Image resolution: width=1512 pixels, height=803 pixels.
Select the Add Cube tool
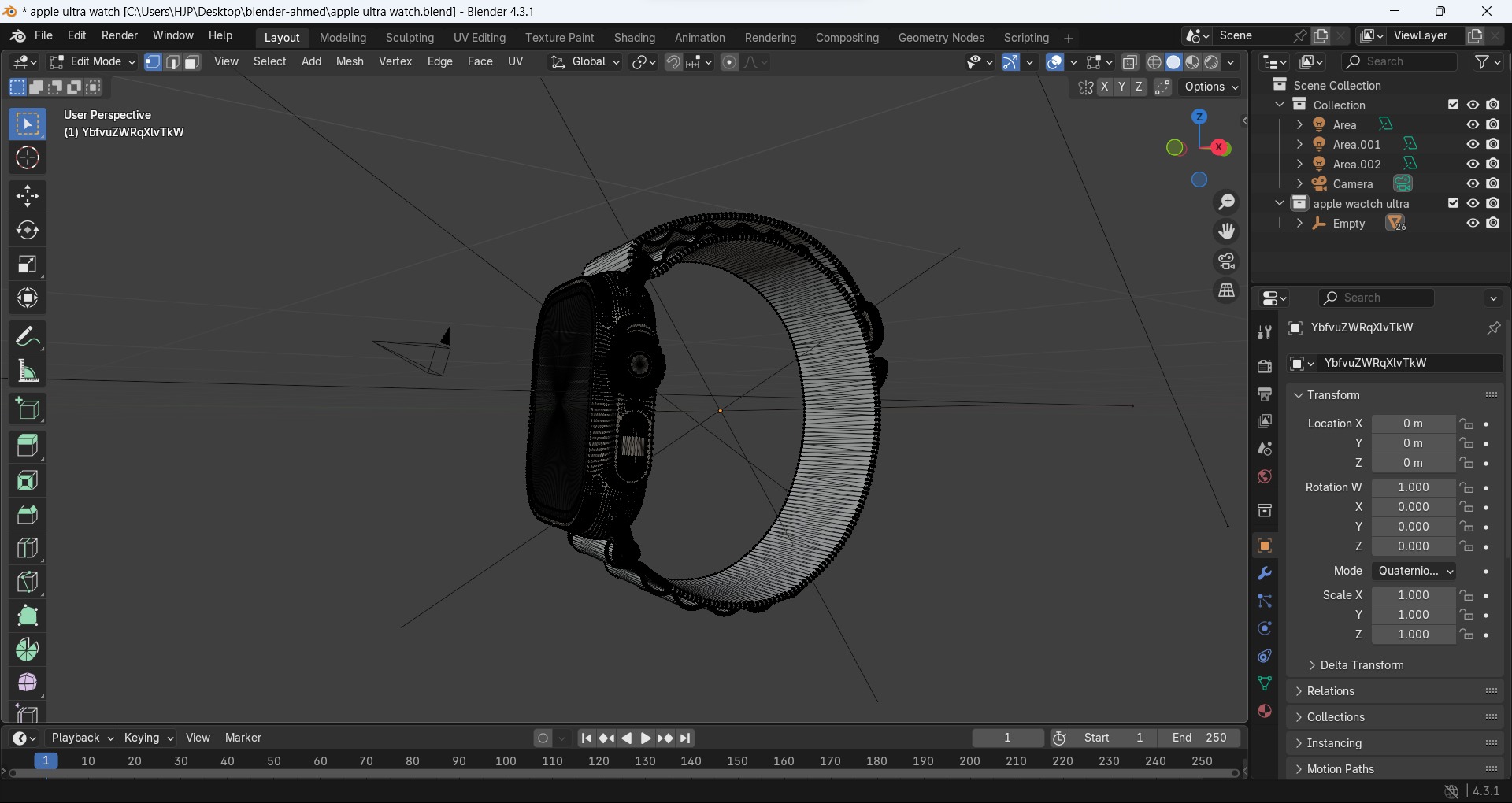pyautogui.click(x=28, y=409)
